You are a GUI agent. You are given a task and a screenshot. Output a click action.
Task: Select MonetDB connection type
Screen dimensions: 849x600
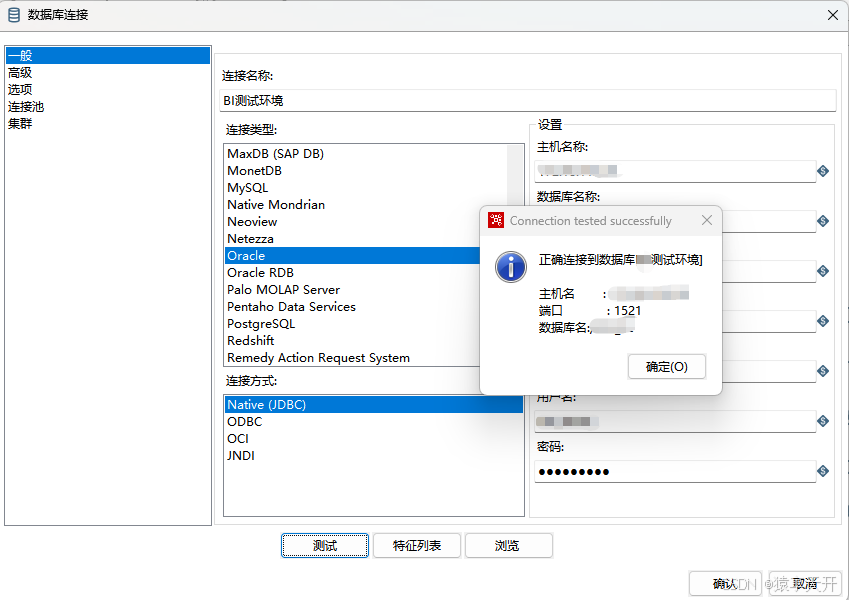pyautogui.click(x=366, y=171)
